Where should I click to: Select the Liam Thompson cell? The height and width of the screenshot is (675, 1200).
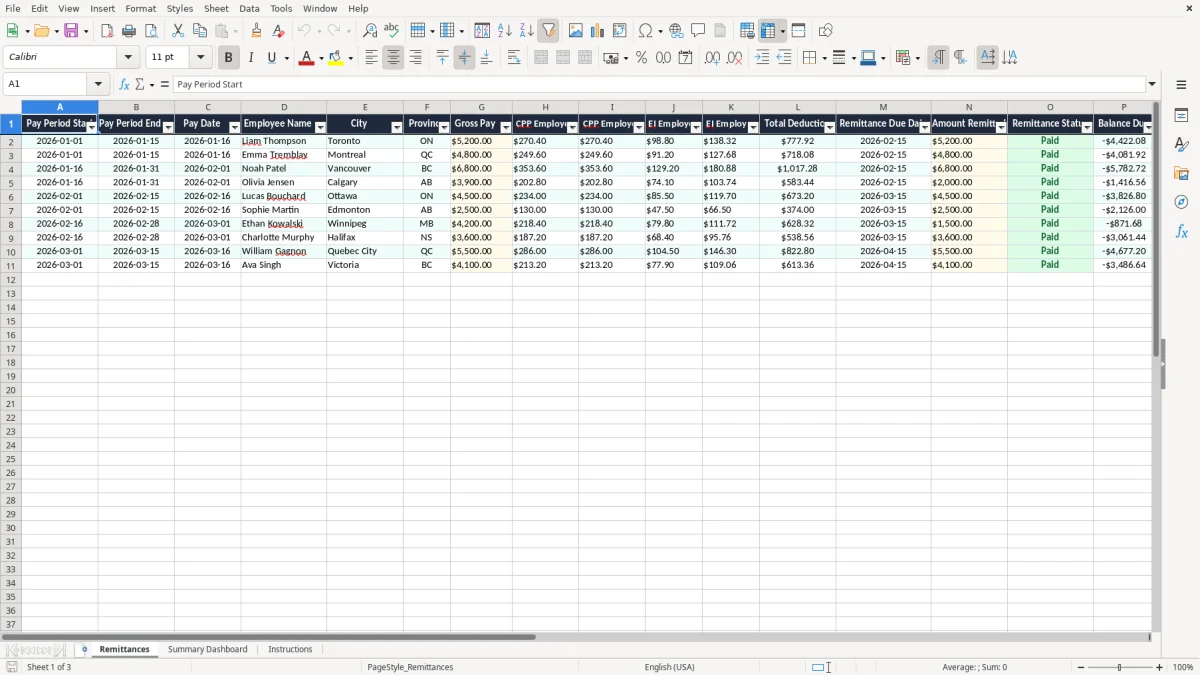pyautogui.click(x=283, y=141)
